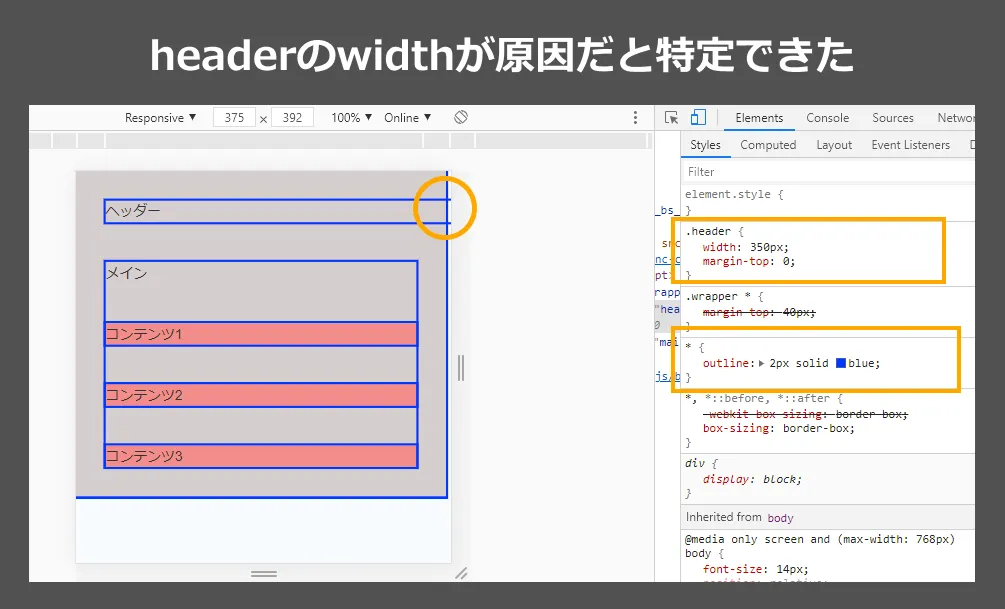1005x609 pixels.
Task: Edit the viewport height field 392
Action: [x=292, y=118]
